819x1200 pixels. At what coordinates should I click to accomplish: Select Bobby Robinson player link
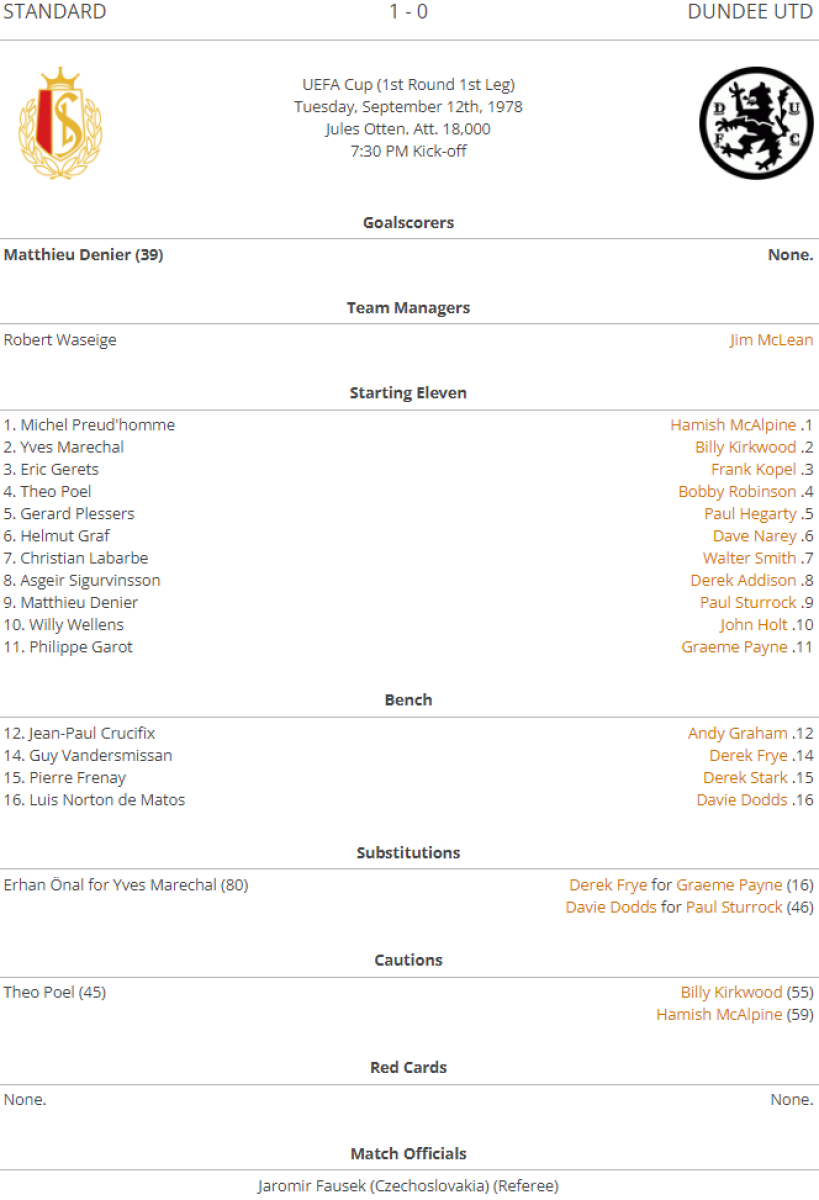pyautogui.click(x=737, y=491)
